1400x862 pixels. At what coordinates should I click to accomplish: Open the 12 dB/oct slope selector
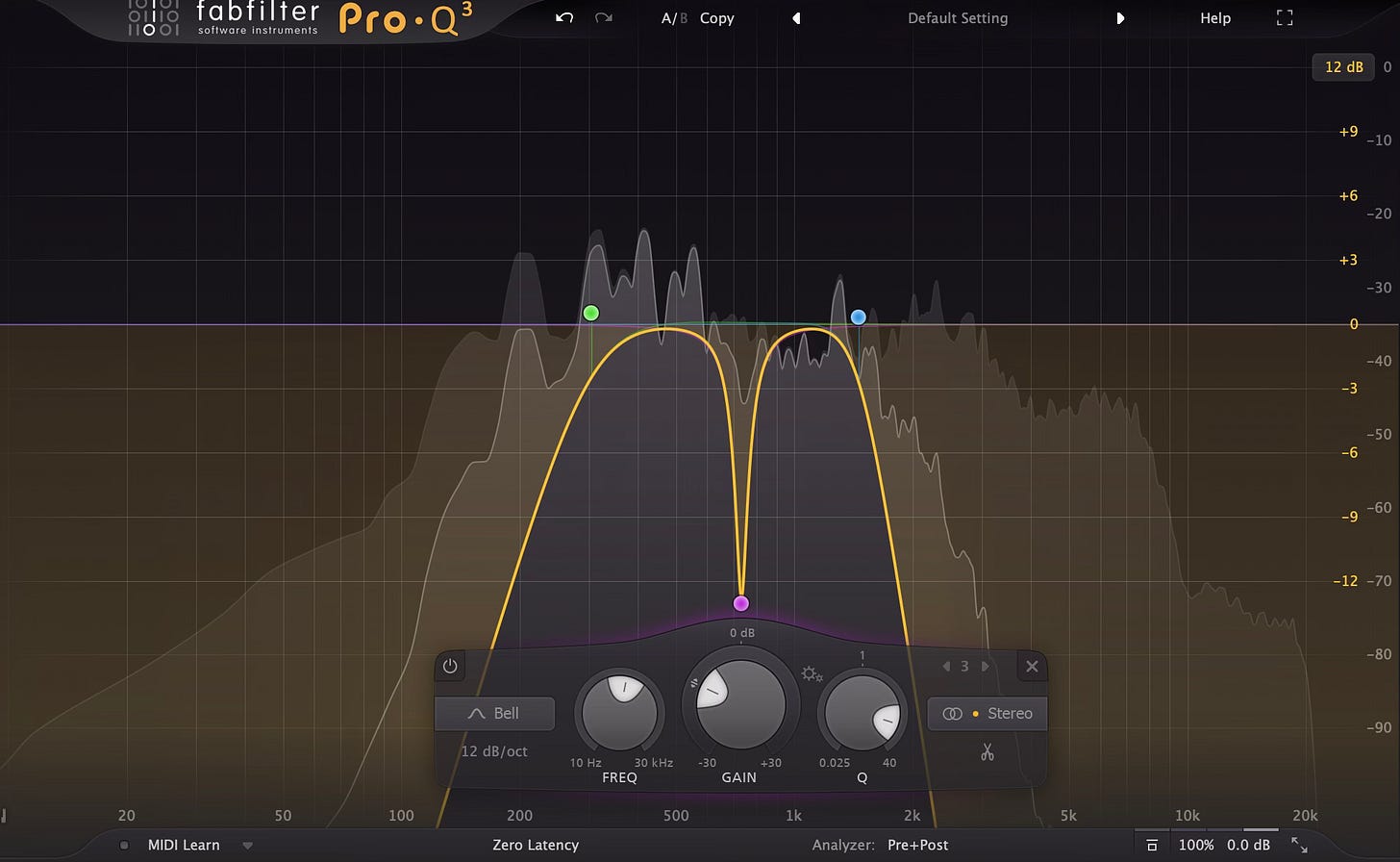point(494,751)
